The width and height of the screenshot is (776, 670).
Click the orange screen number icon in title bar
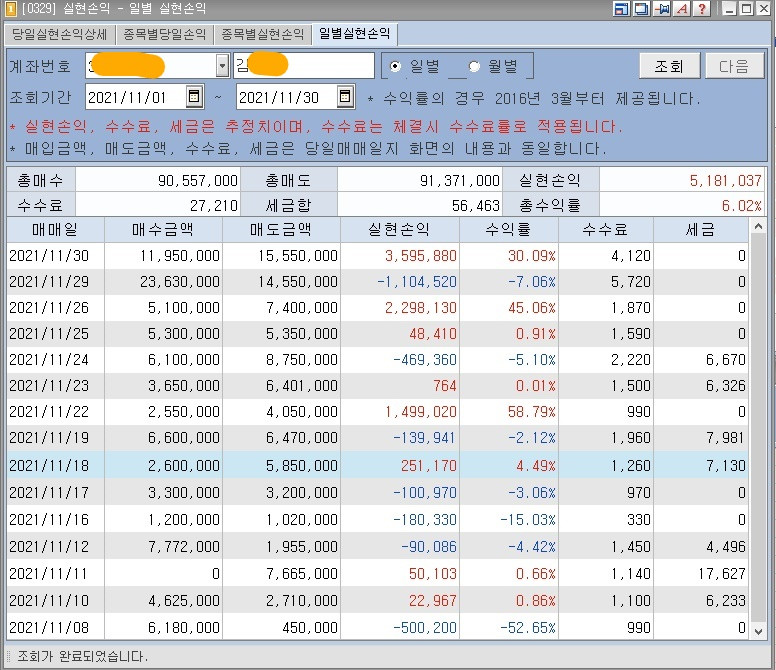10,8
